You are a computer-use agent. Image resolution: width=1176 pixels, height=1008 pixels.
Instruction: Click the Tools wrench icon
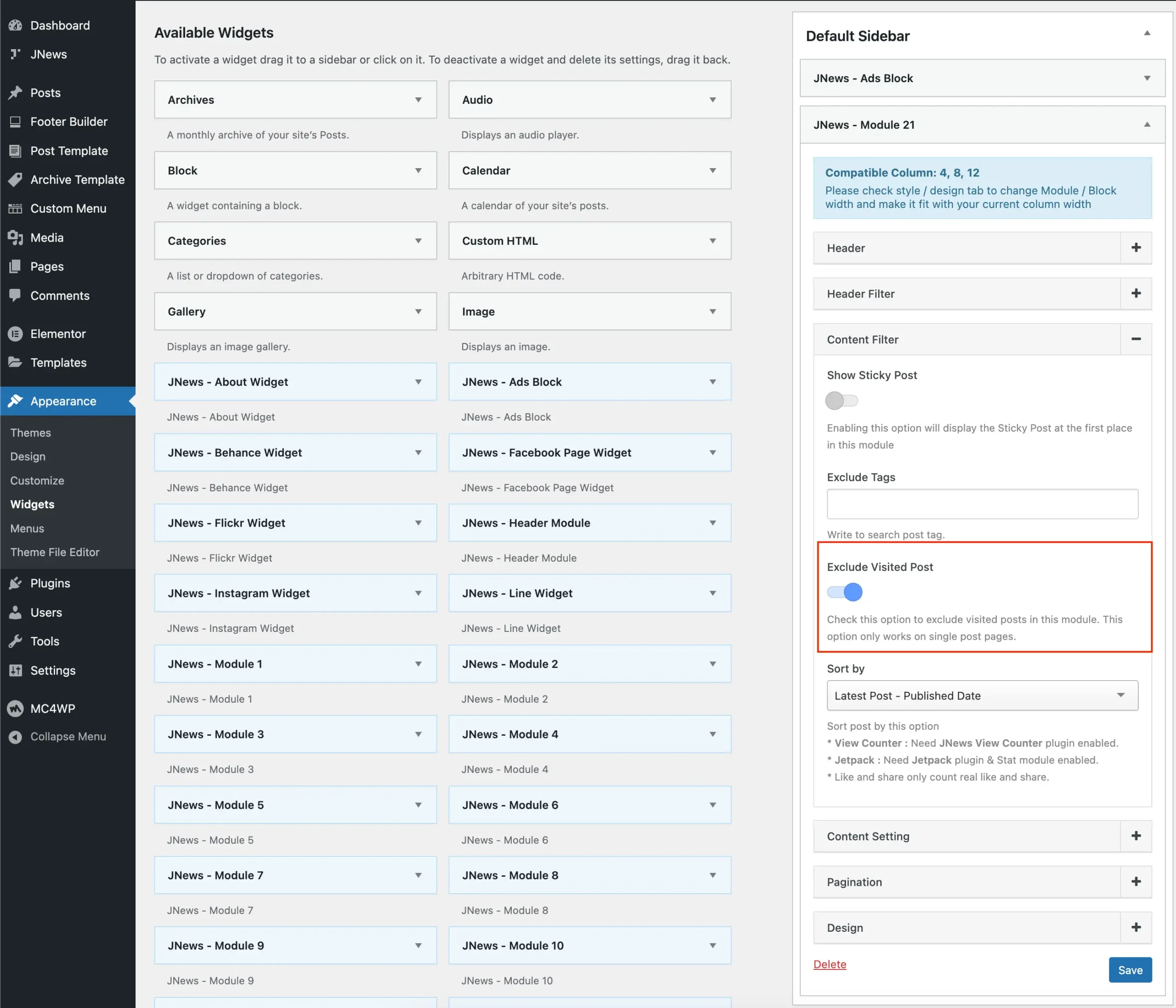(15, 641)
